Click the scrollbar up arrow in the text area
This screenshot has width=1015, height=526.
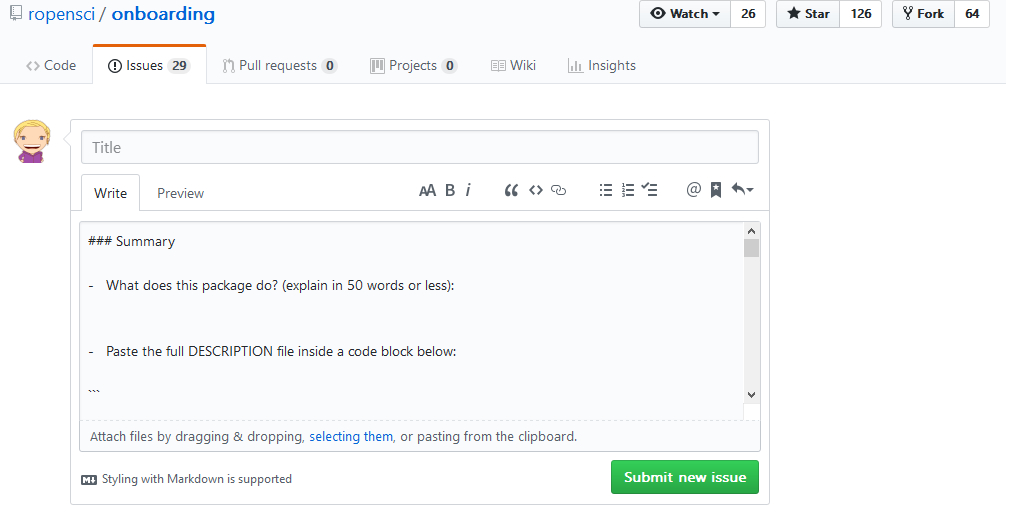[752, 231]
